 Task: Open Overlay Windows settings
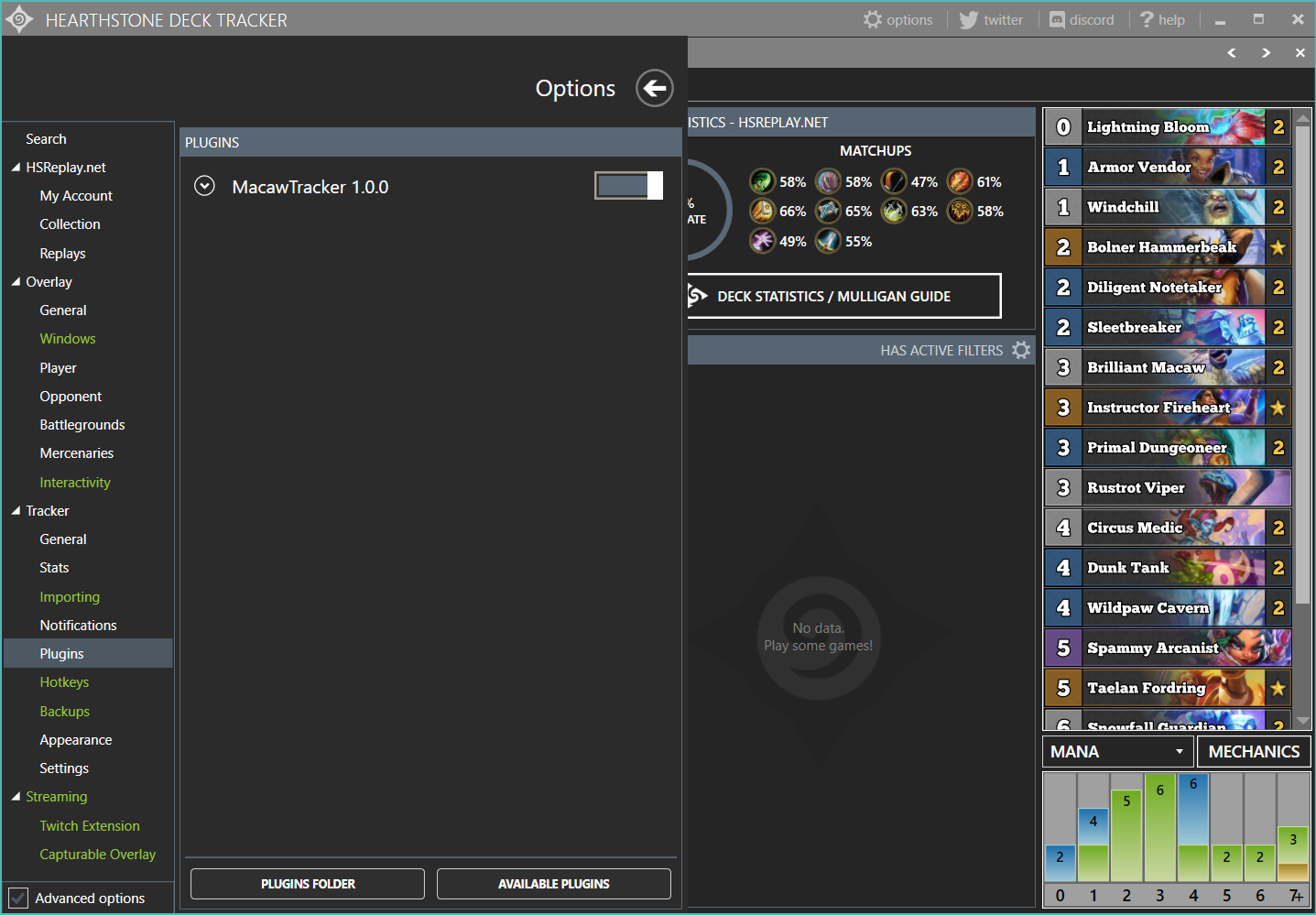click(68, 339)
